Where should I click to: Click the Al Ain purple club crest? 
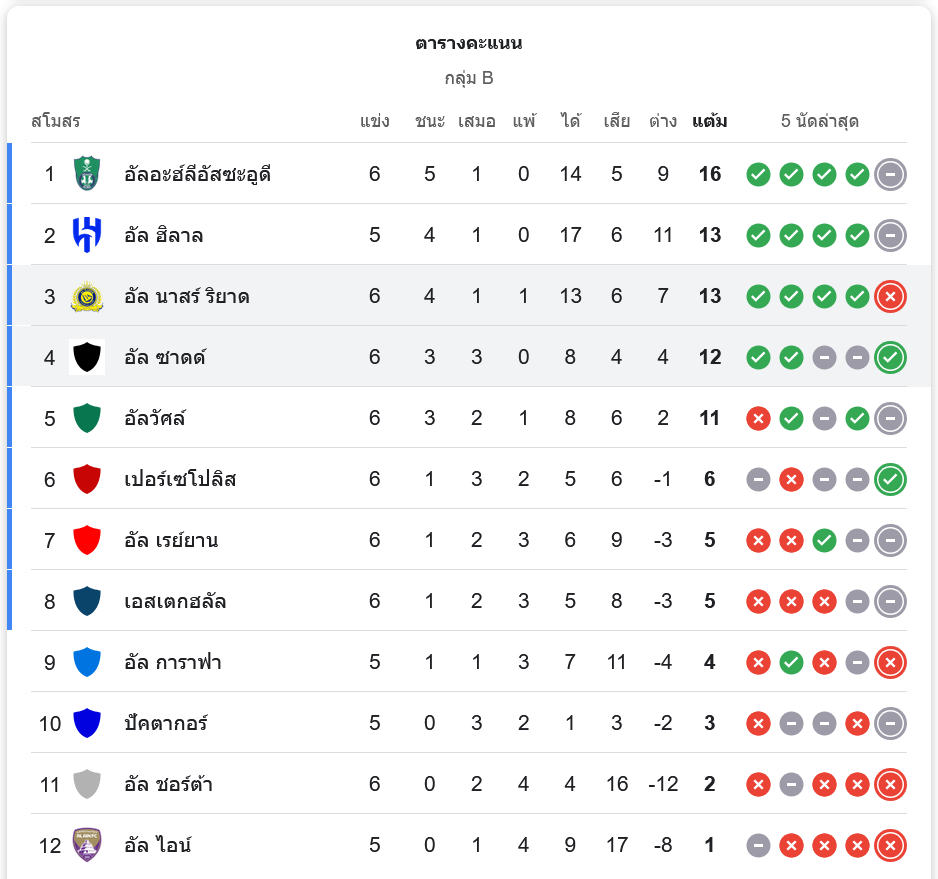[x=87, y=845]
